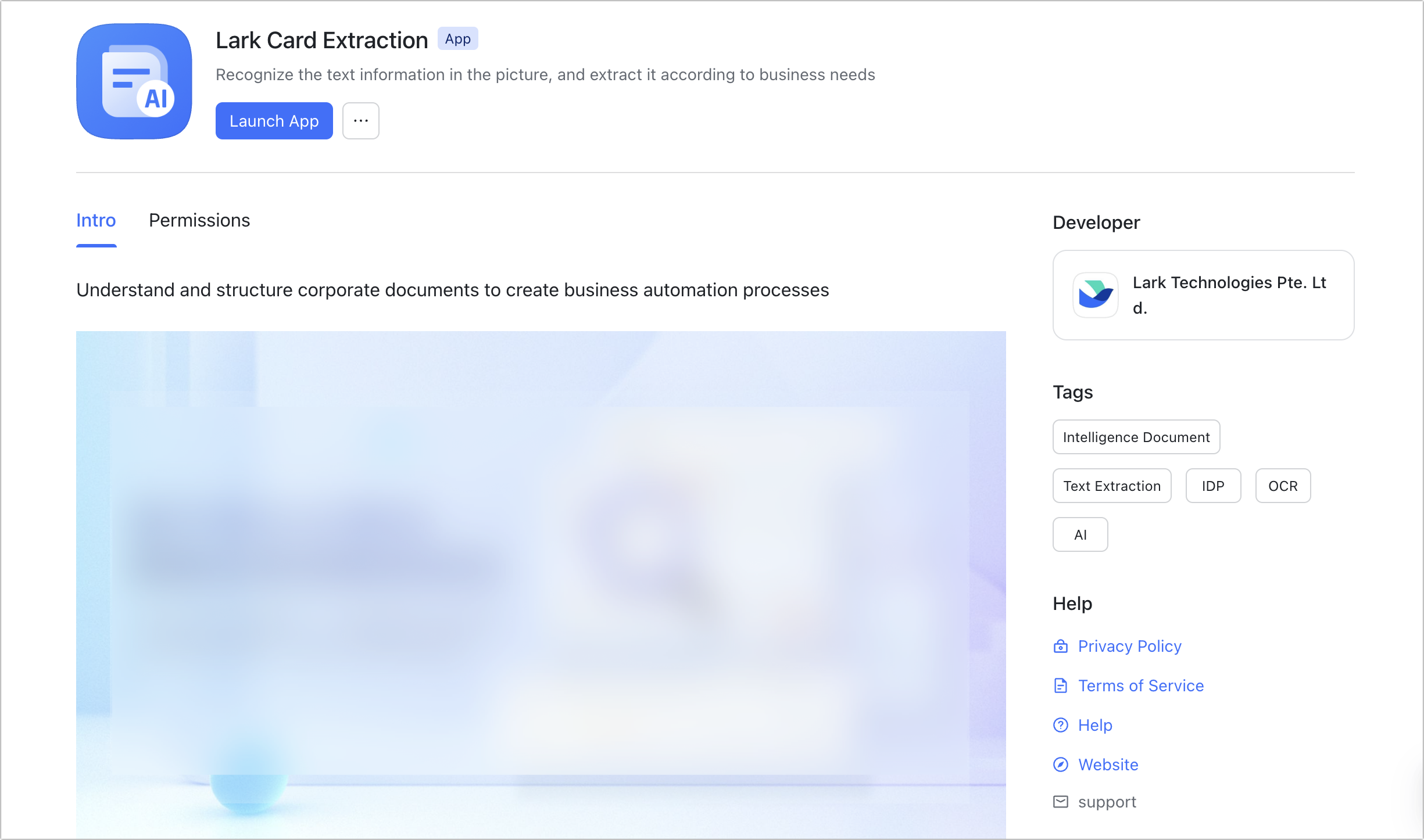Open the Lark Technologies developer card
The height and width of the screenshot is (840, 1424).
pyautogui.click(x=1203, y=295)
